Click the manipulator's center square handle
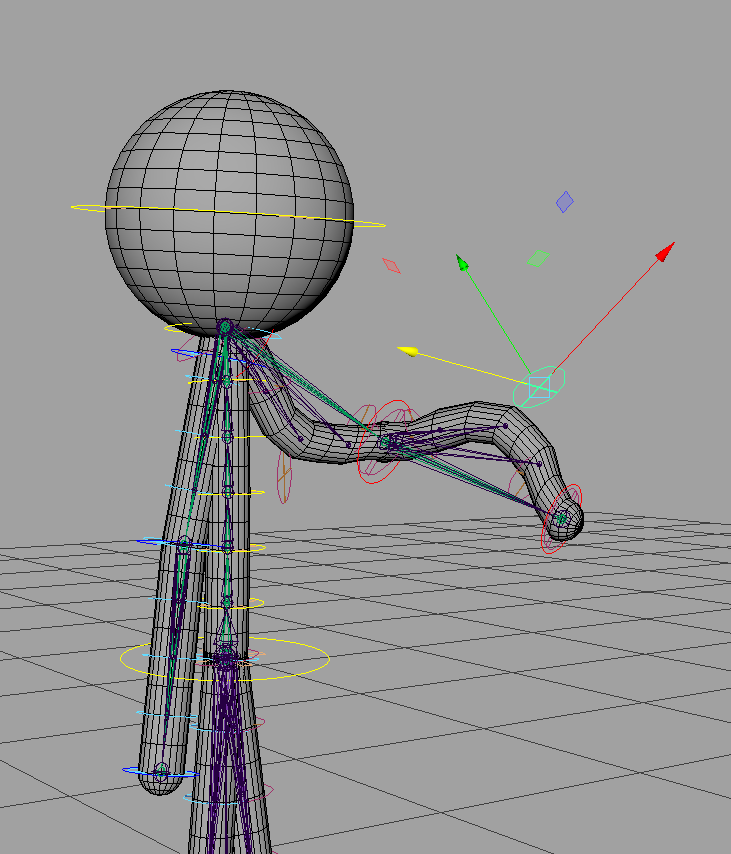The image size is (731, 854). (x=539, y=387)
